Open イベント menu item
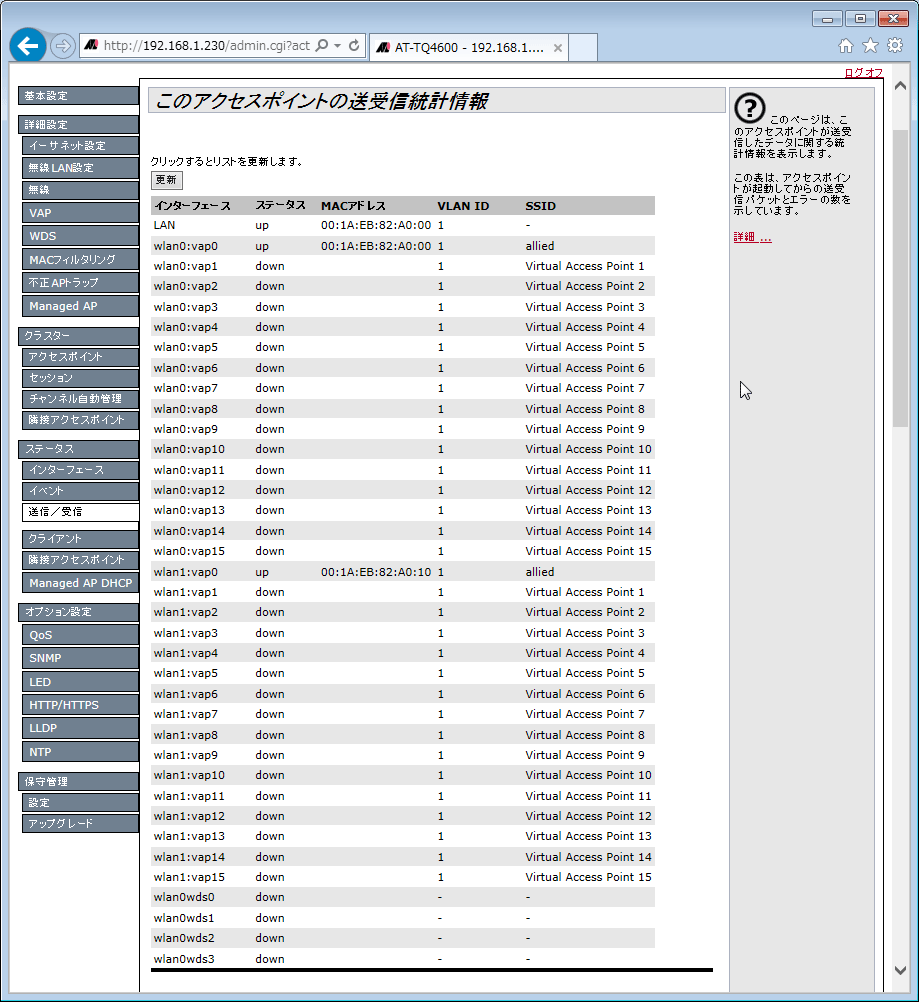Viewport: 919px width, 1002px height. (80, 491)
